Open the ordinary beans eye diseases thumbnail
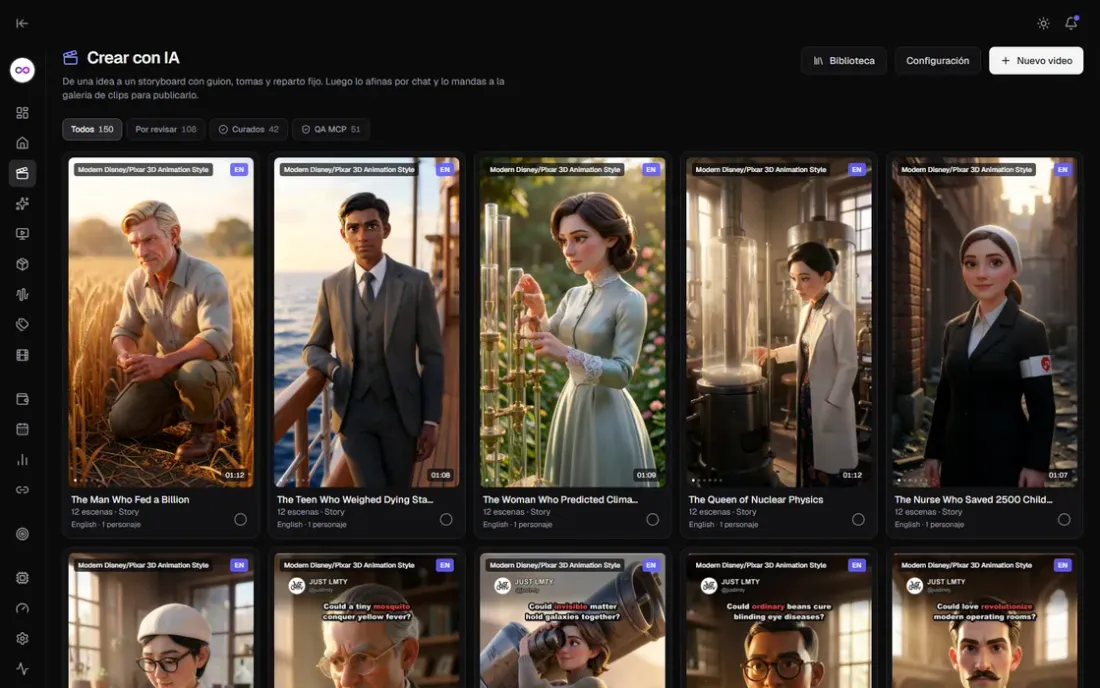The height and width of the screenshot is (688, 1100). point(779,621)
